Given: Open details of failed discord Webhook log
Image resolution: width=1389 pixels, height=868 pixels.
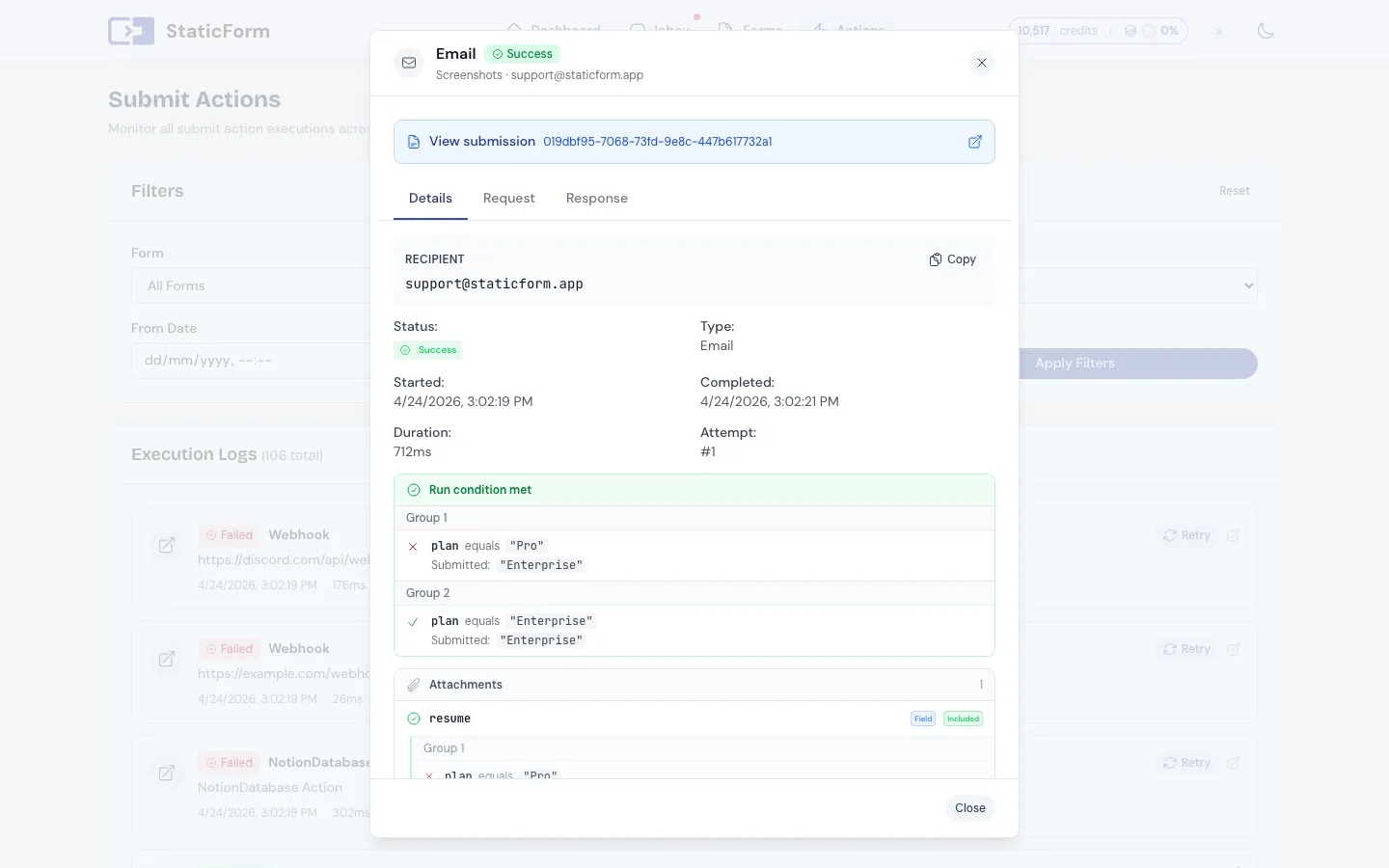Looking at the screenshot, I should [x=167, y=546].
